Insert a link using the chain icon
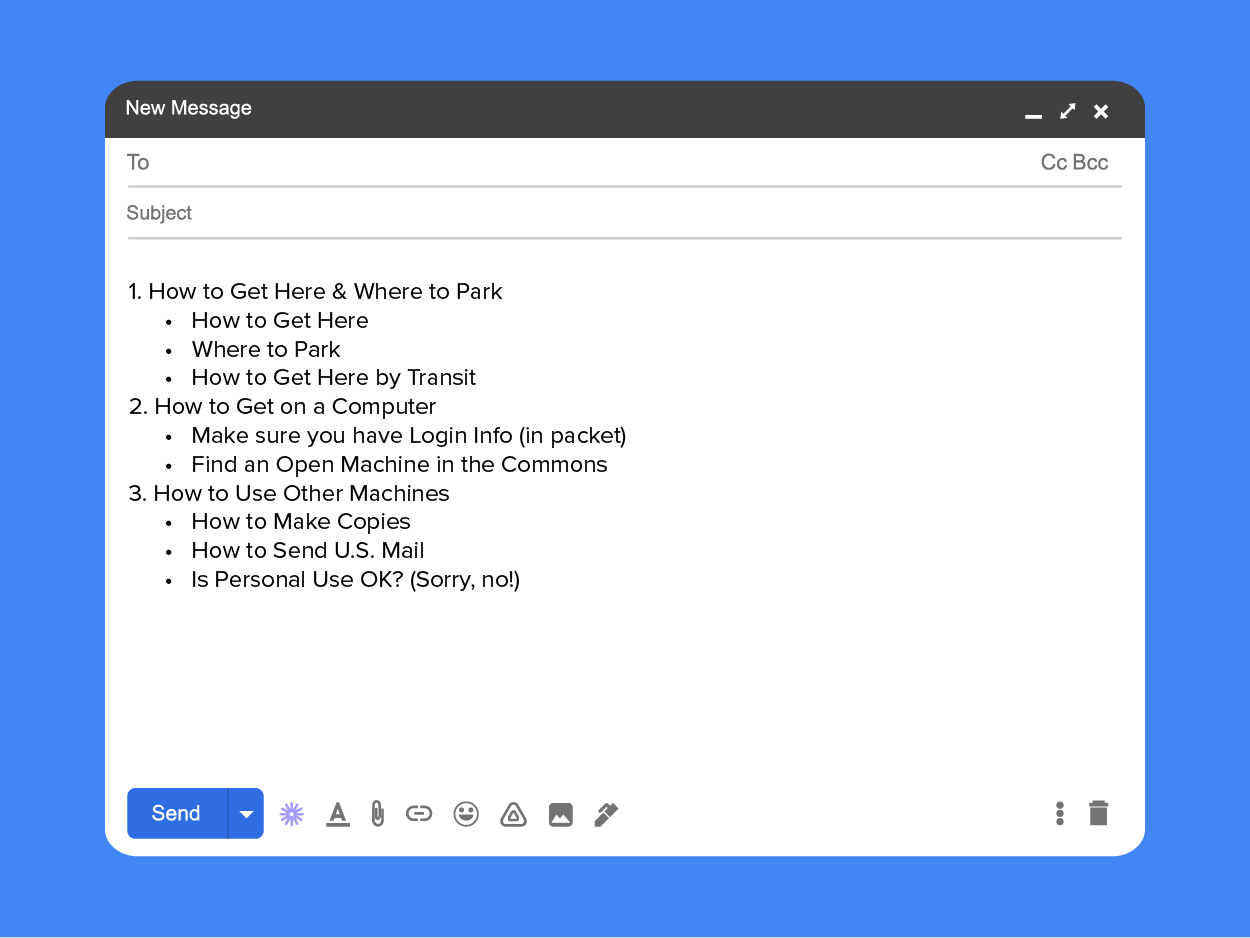 [419, 814]
